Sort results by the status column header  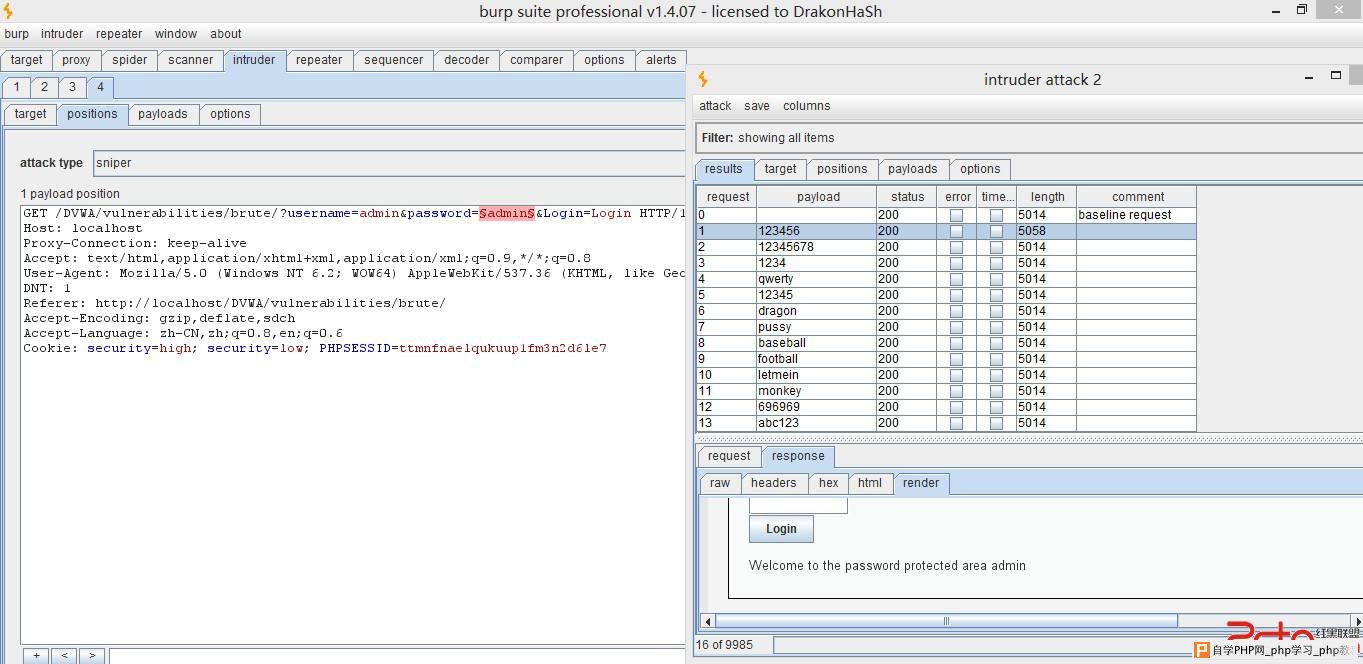pos(908,197)
